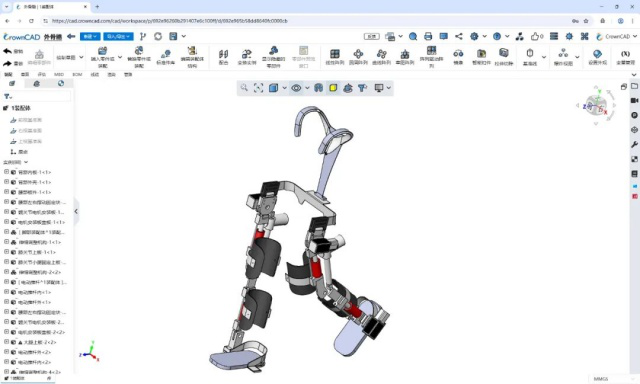Click the CrownCAD back arrow icon
This screenshot has height=384, width=640.
pyautogui.click(x=71, y=37)
